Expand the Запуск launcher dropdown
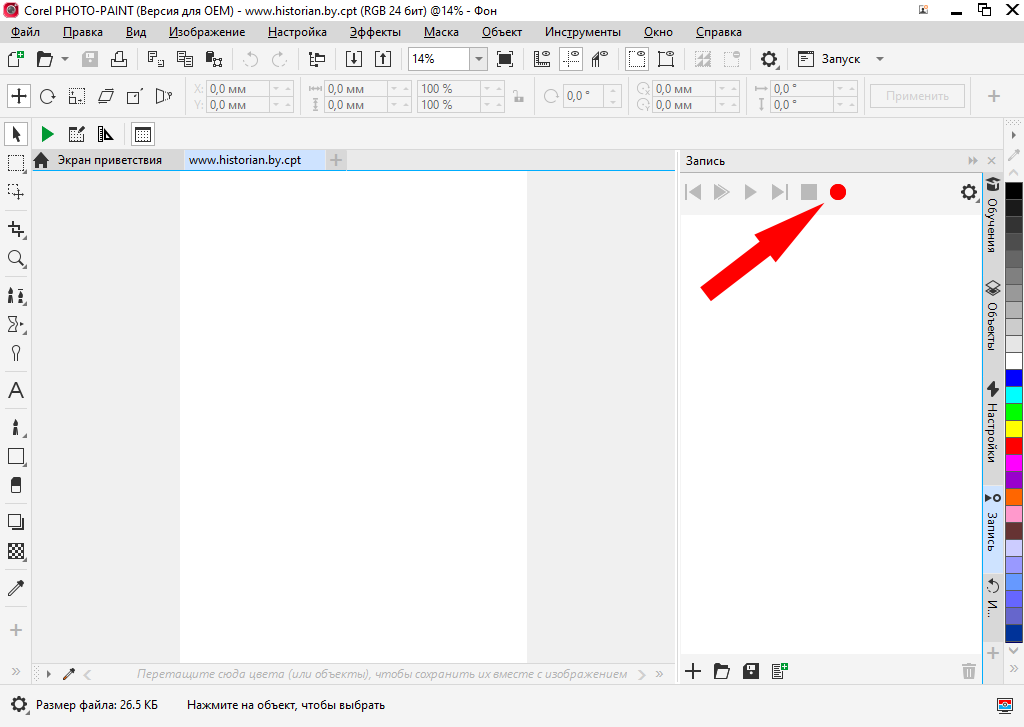This screenshot has width=1024, height=727. [x=880, y=59]
